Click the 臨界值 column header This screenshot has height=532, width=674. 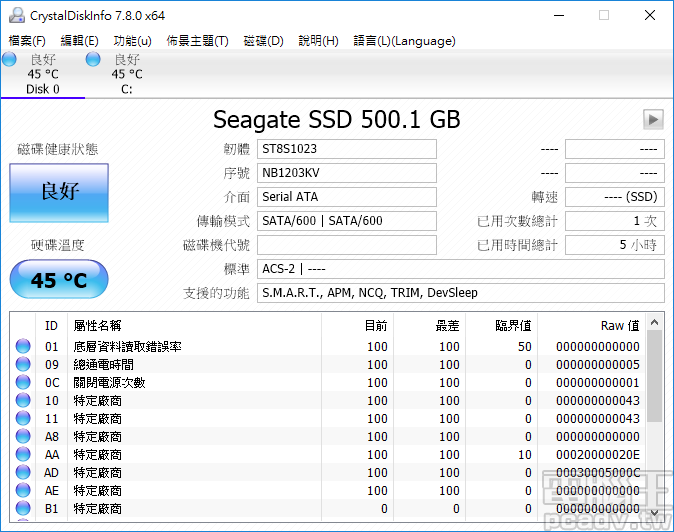[502, 326]
